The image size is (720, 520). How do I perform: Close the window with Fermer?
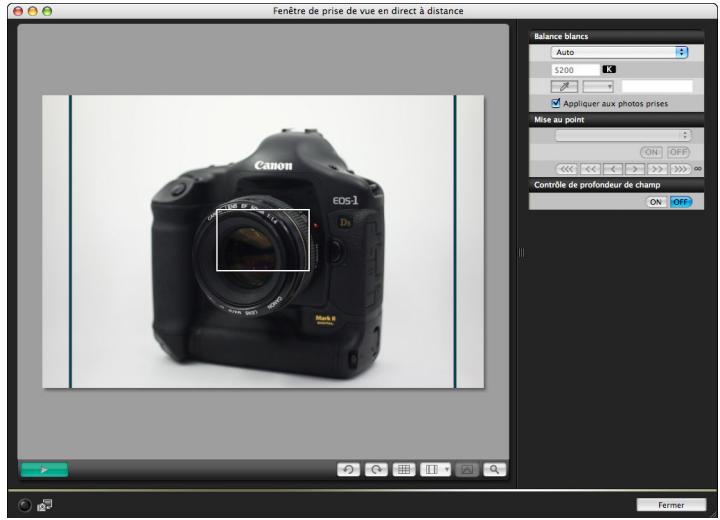(671, 505)
